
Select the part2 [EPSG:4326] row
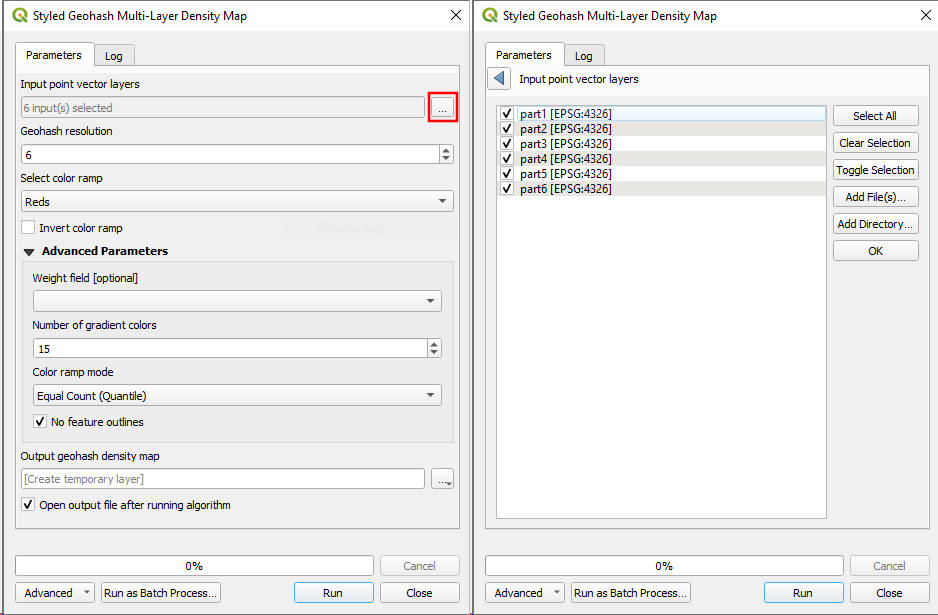click(x=662, y=128)
